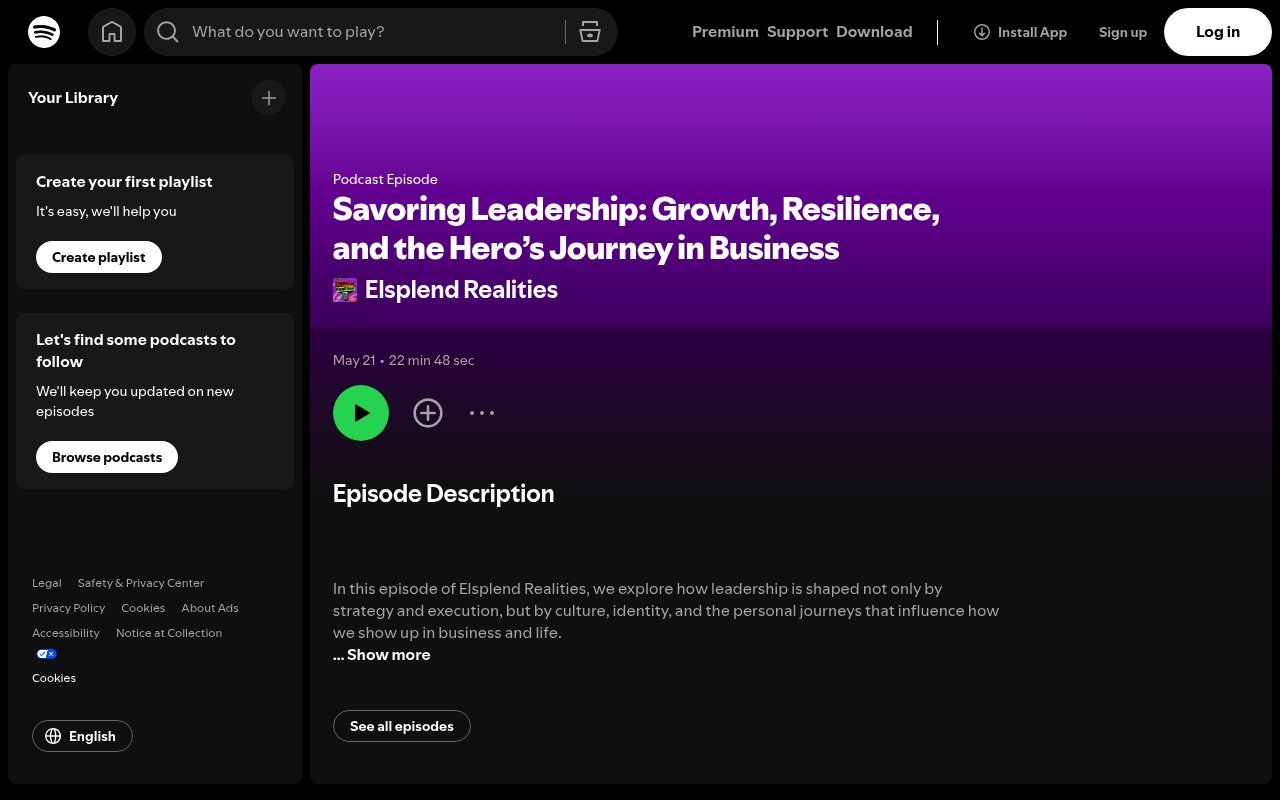The width and height of the screenshot is (1280, 800).
Task: Open Support page
Action: point(797,32)
